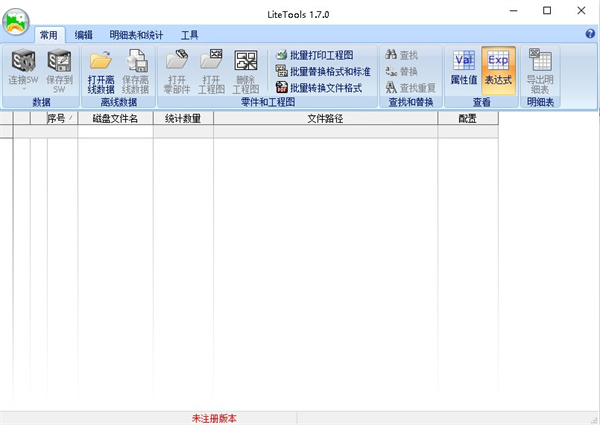Click the 磁盘文件名 column header

(x=116, y=118)
